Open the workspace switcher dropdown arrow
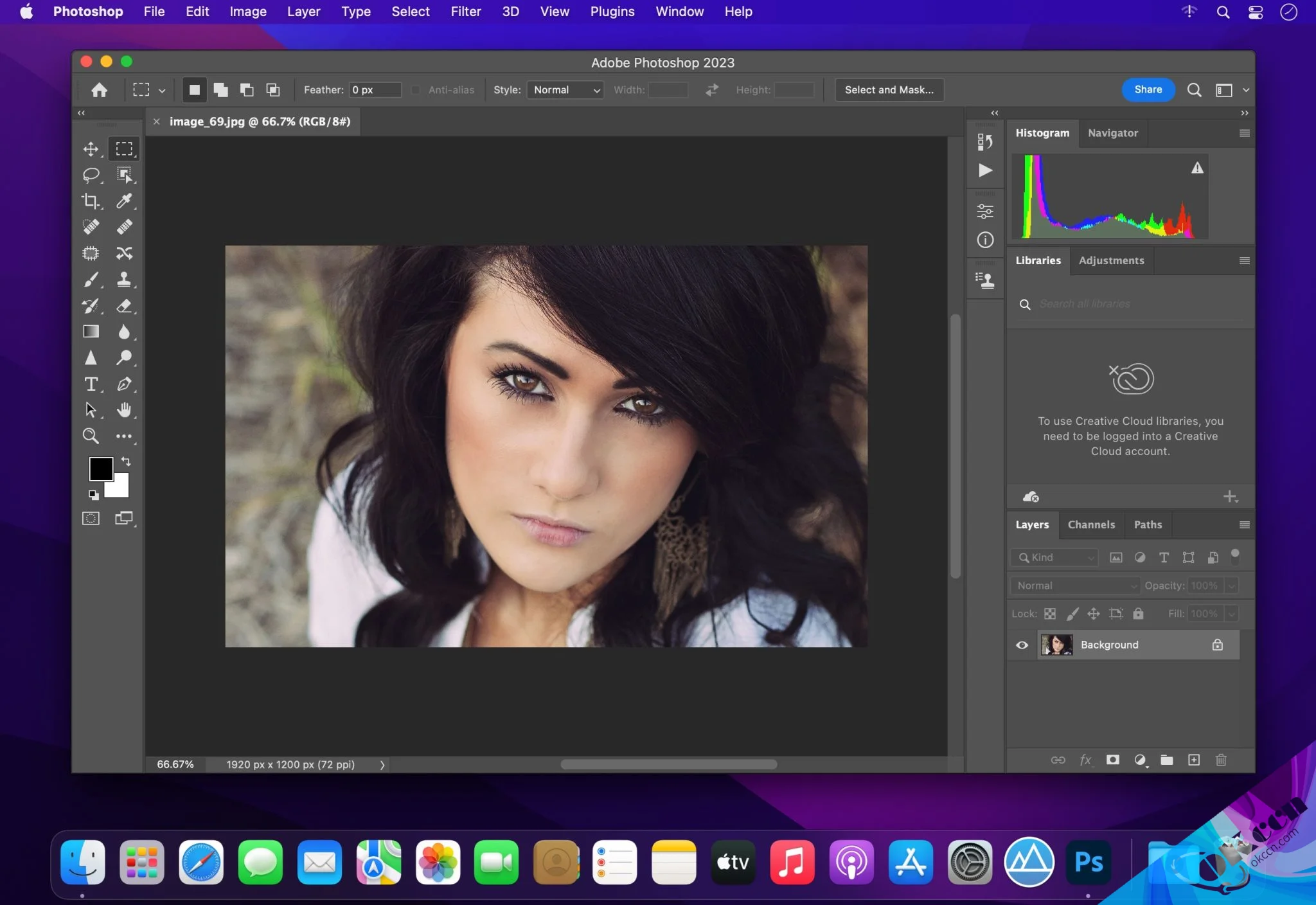 [1246, 90]
